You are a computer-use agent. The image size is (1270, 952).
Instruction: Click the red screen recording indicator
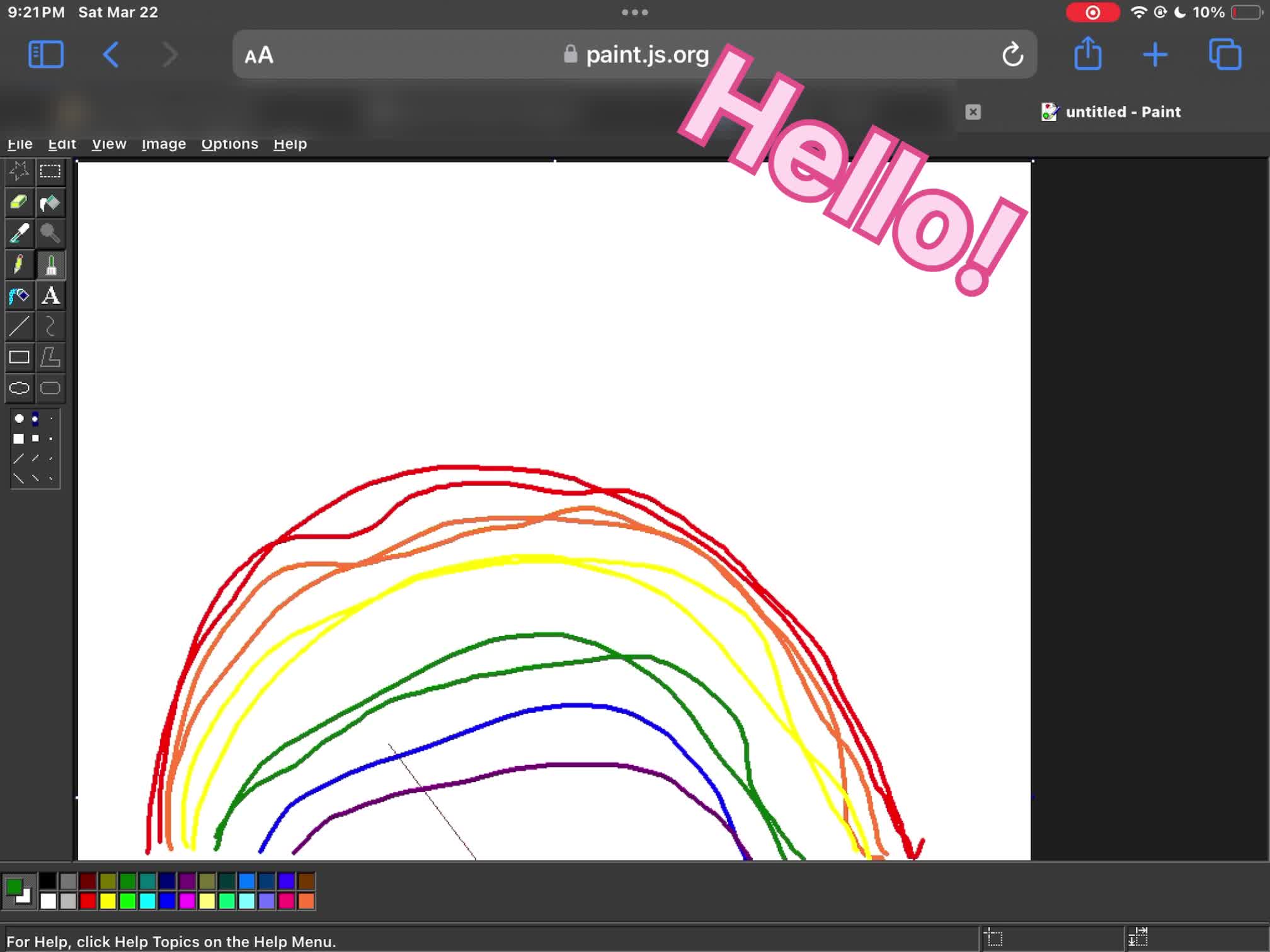1093,13
